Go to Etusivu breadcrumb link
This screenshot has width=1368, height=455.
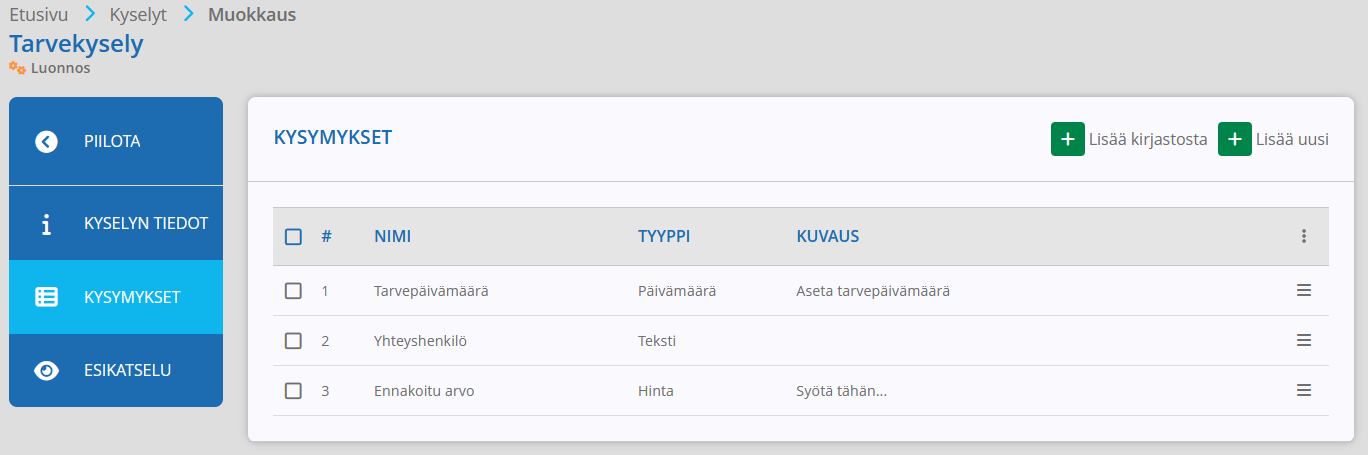click(39, 15)
